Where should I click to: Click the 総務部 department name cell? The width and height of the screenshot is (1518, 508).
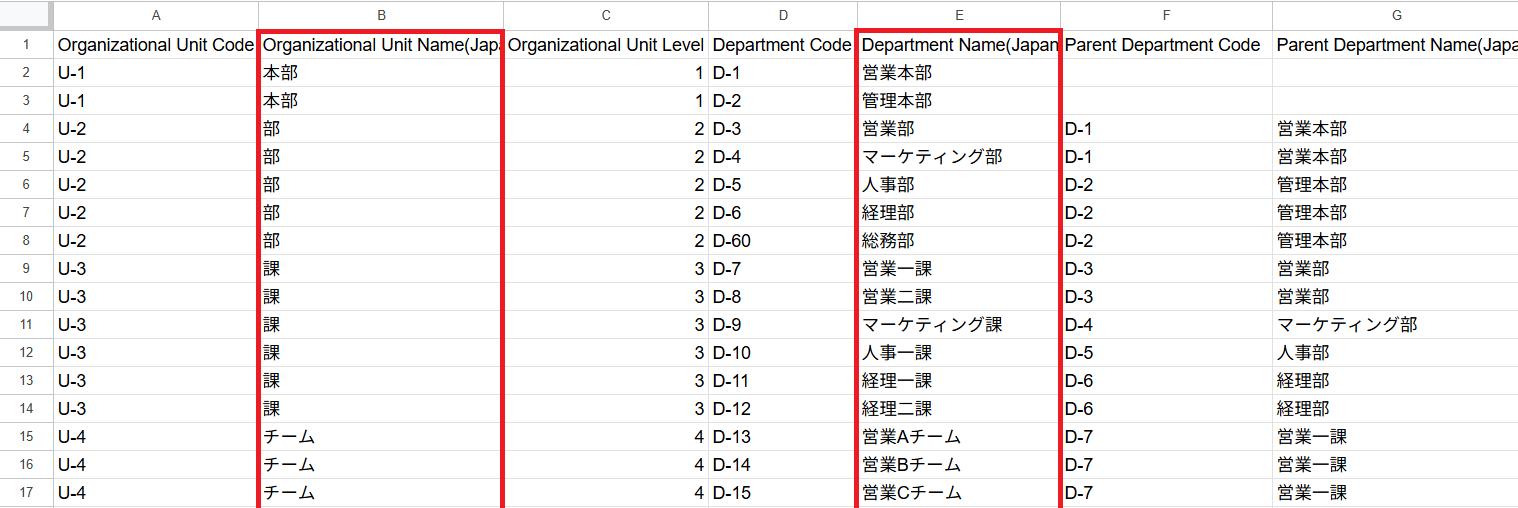click(959, 241)
